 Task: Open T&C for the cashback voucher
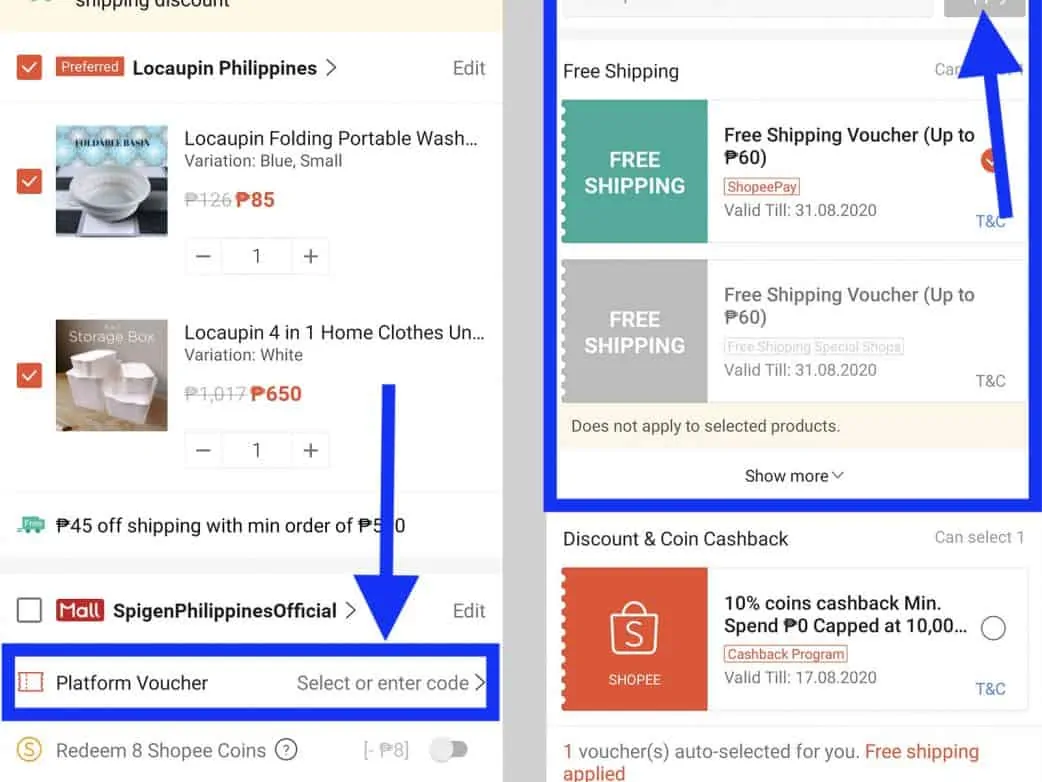(x=990, y=688)
